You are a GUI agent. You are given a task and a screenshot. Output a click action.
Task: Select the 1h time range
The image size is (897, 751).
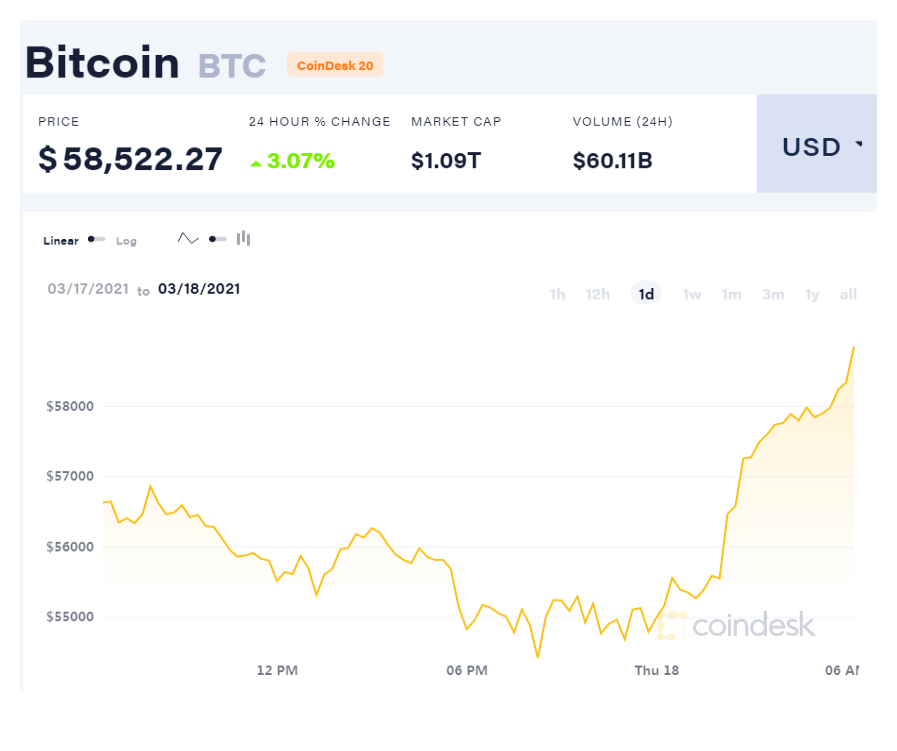[x=557, y=294]
